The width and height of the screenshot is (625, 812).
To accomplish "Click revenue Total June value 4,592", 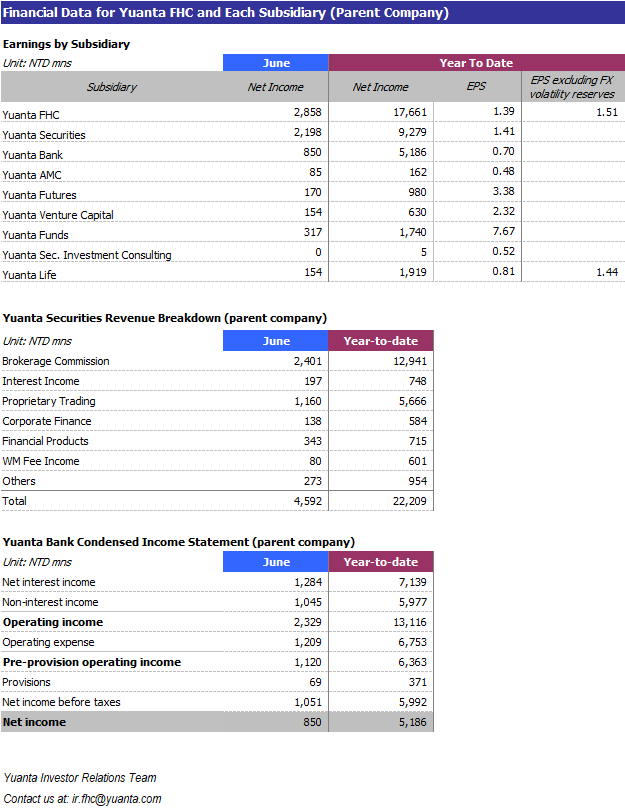I will pos(308,501).
